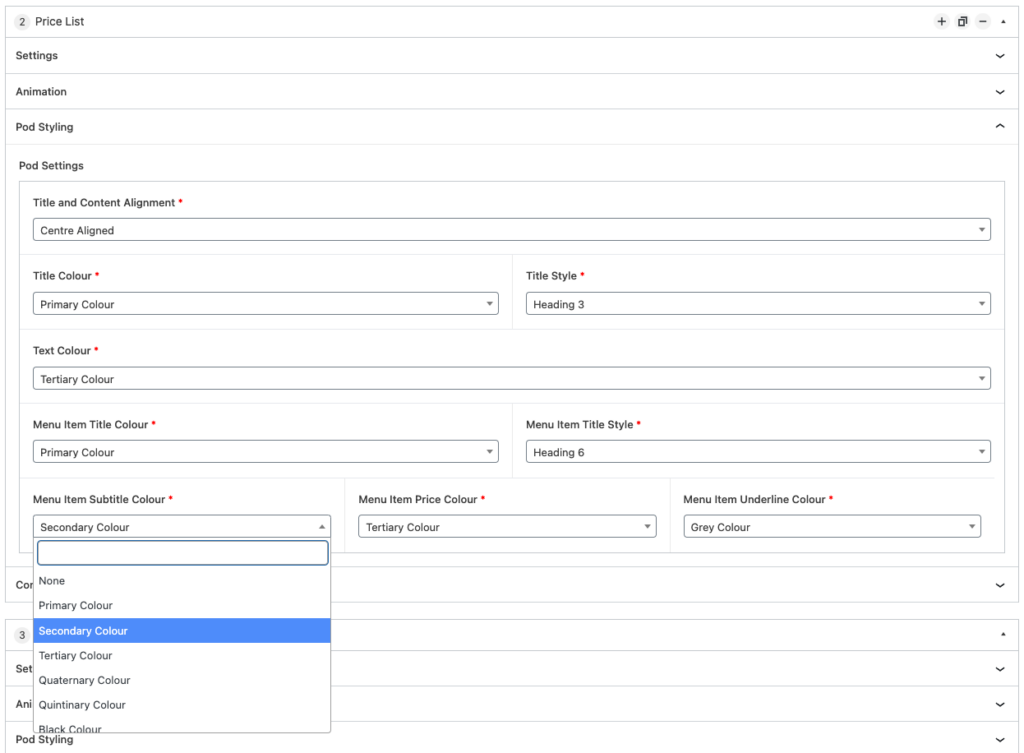Open Title and Content Alignment dropdown
The image size is (1024, 753).
tap(511, 230)
